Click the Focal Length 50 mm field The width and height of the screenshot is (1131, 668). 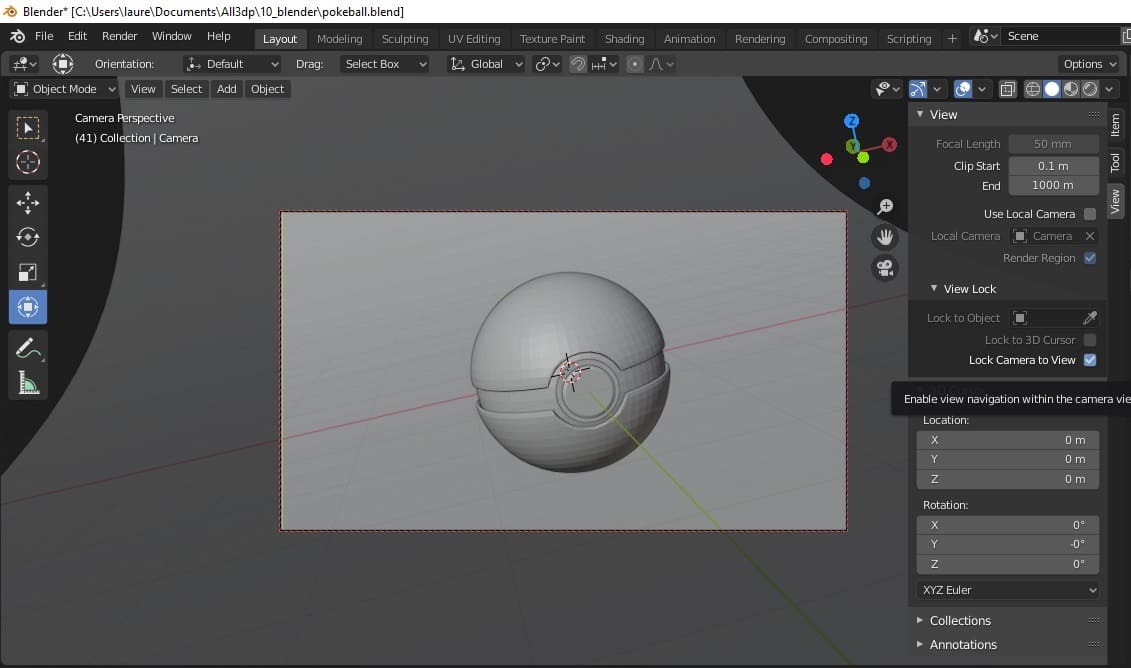pyautogui.click(x=1053, y=144)
